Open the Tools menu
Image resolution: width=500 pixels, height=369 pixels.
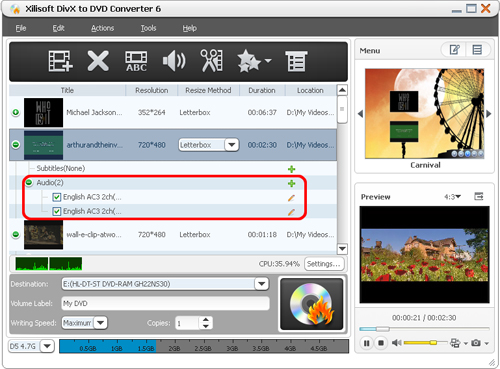pos(148,28)
